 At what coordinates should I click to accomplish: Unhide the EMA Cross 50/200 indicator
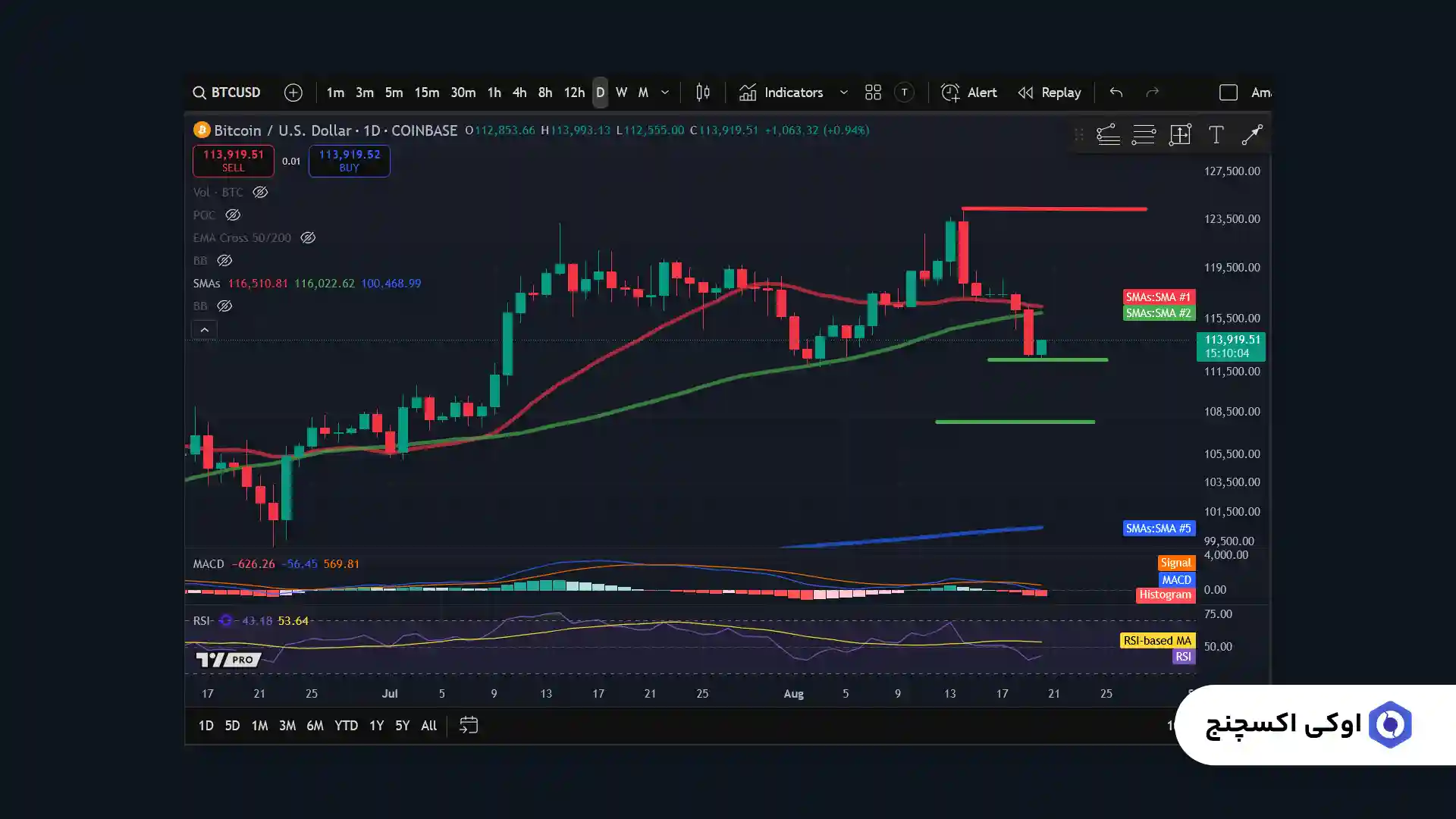click(308, 238)
